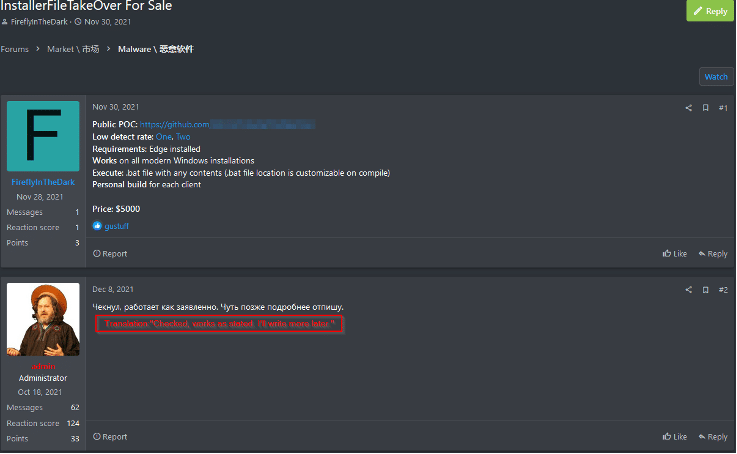Reply to post #1
The width and height of the screenshot is (737, 454).
713,254
